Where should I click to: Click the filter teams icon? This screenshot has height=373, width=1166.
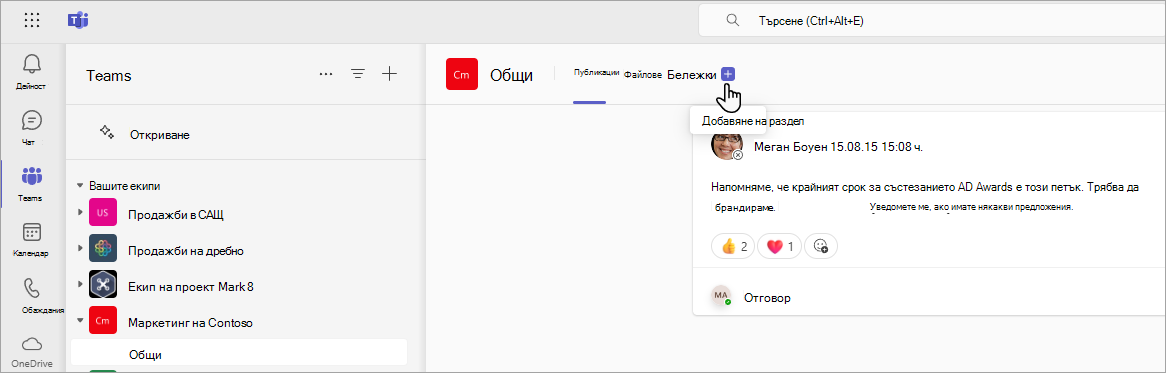[358, 74]
